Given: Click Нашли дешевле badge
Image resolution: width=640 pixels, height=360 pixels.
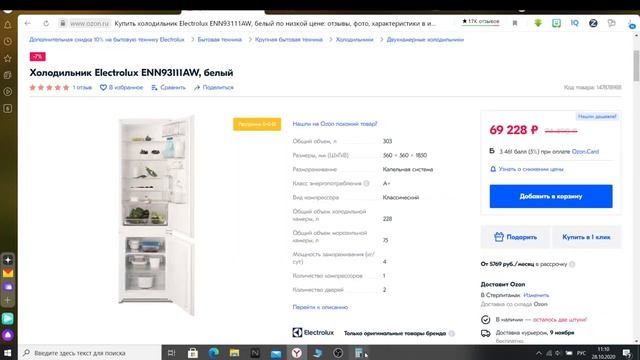Looking at the screenshot, I should 597,116.
